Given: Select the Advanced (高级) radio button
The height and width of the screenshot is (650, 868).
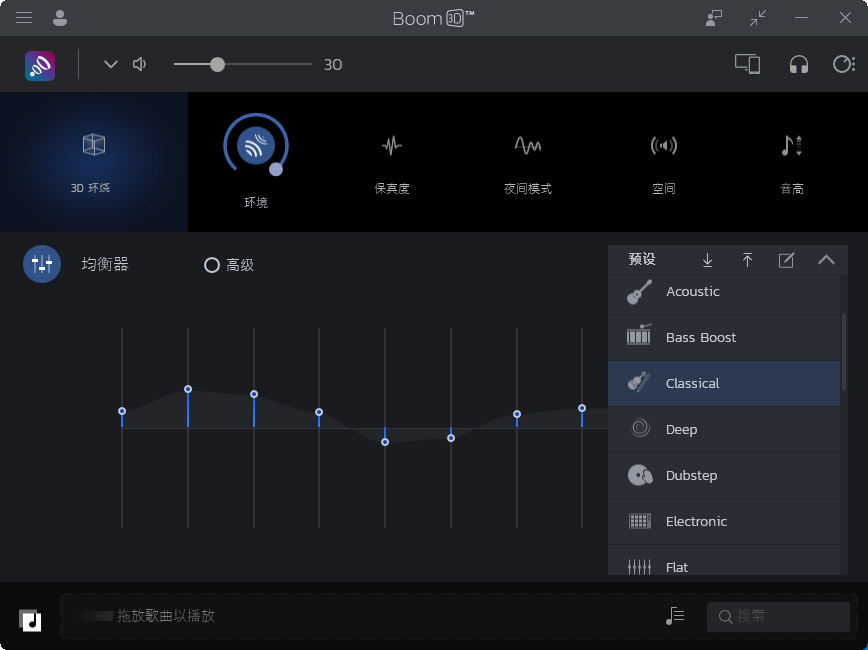Looking at the screenshot, I should (x=211, y=265).
